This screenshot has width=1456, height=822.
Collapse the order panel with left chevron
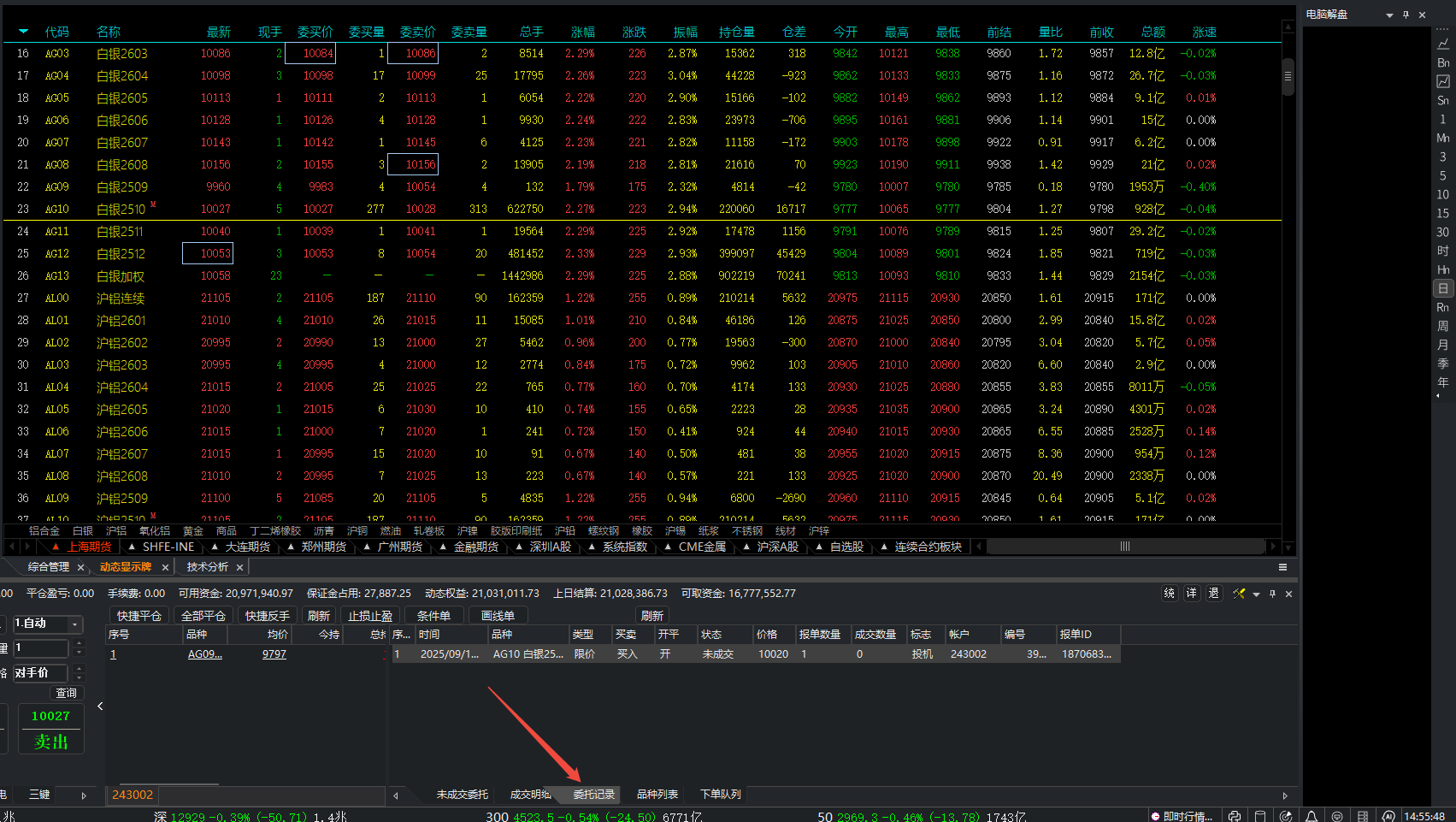(x=100, y=706)
